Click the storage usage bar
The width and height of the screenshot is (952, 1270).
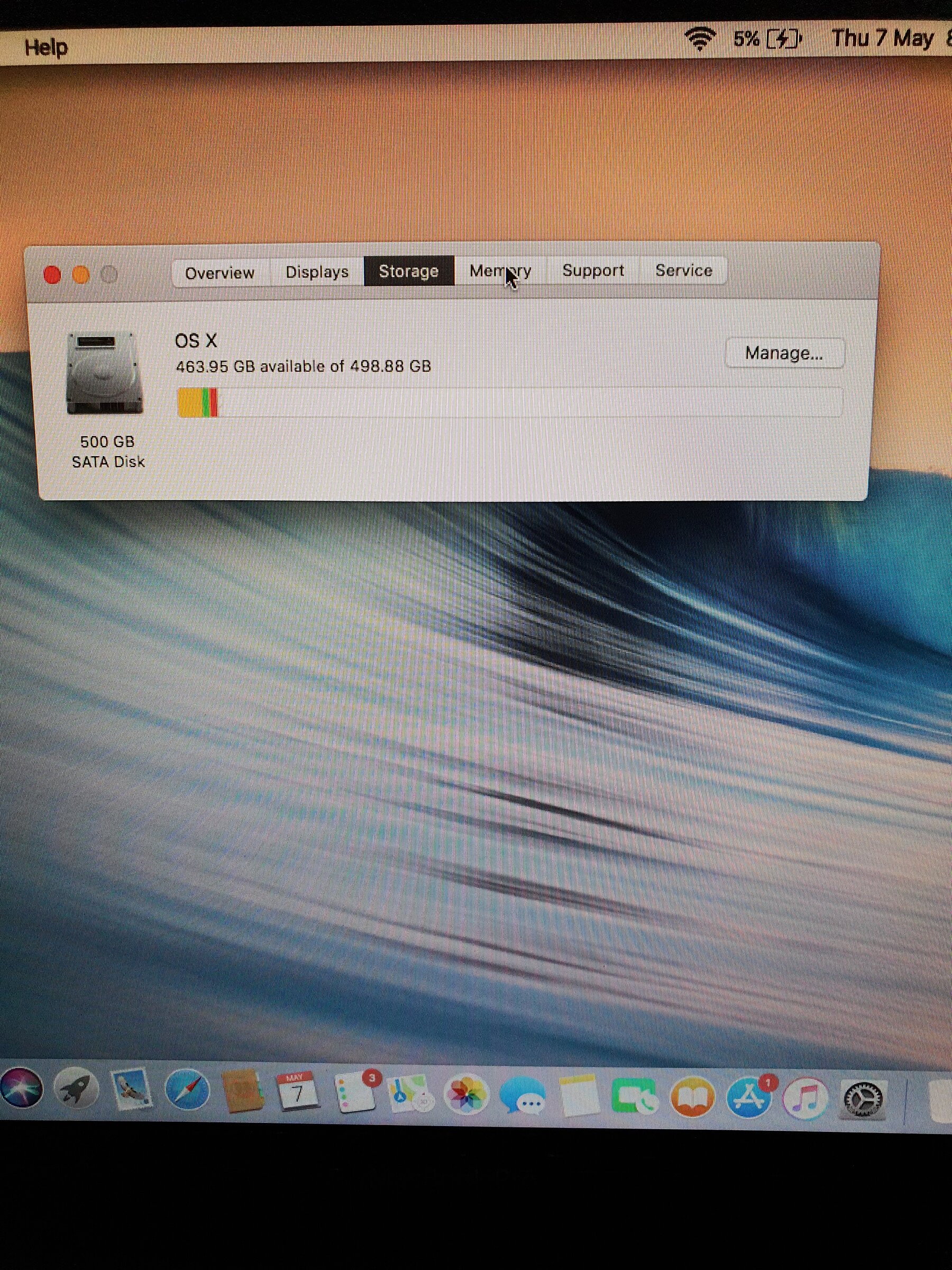point(509,402)
